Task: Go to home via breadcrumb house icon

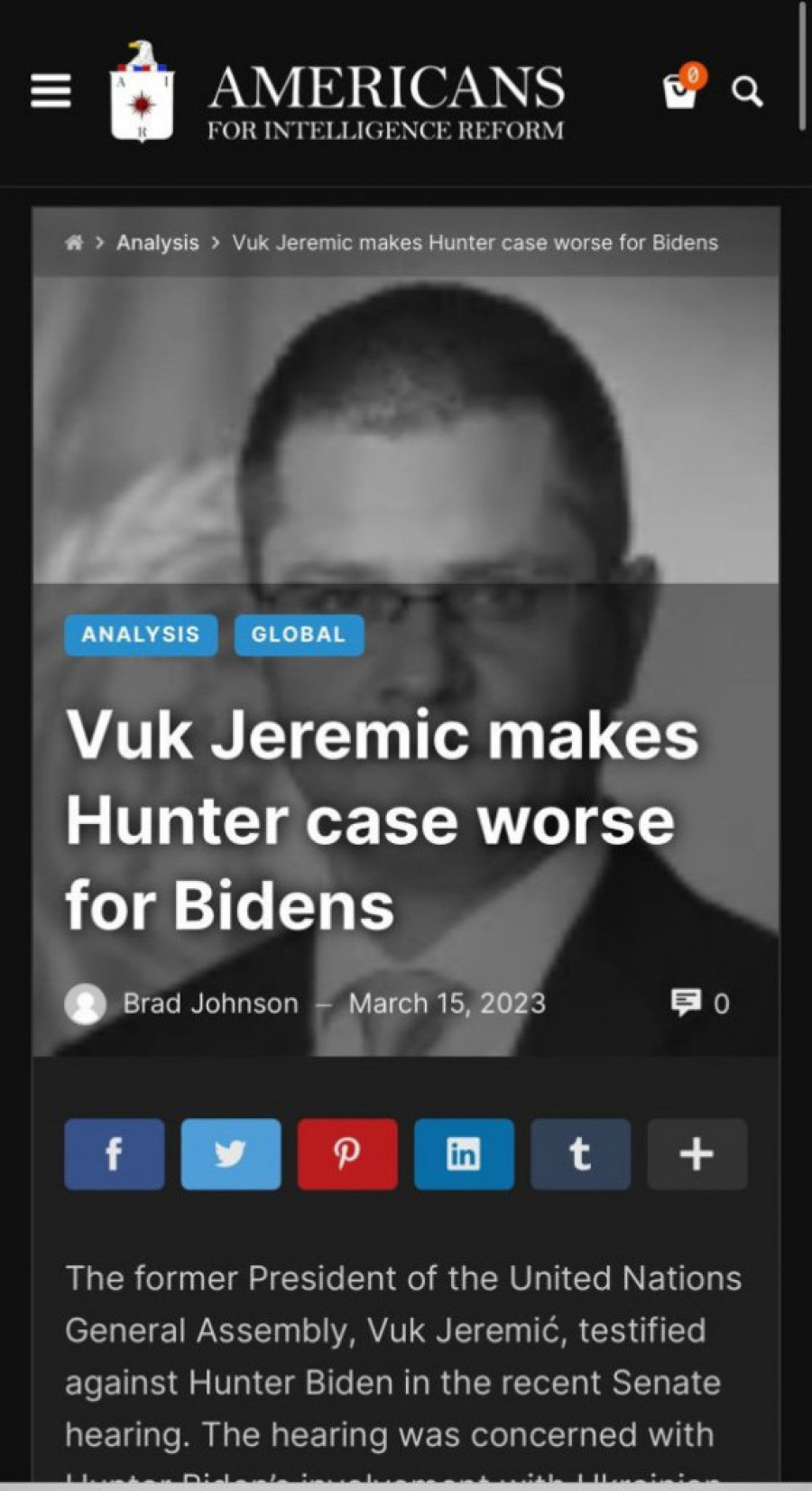Action: (74, 242)
